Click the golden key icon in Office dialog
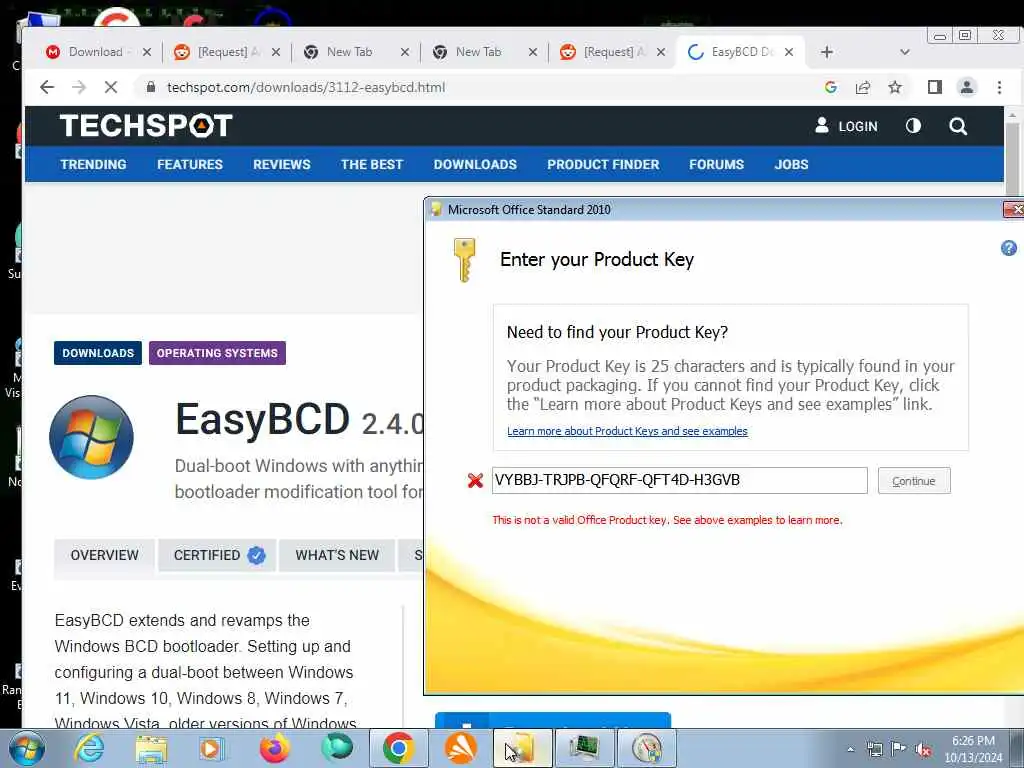Viewport: 1024px width, 768px height. pos(464,260)
